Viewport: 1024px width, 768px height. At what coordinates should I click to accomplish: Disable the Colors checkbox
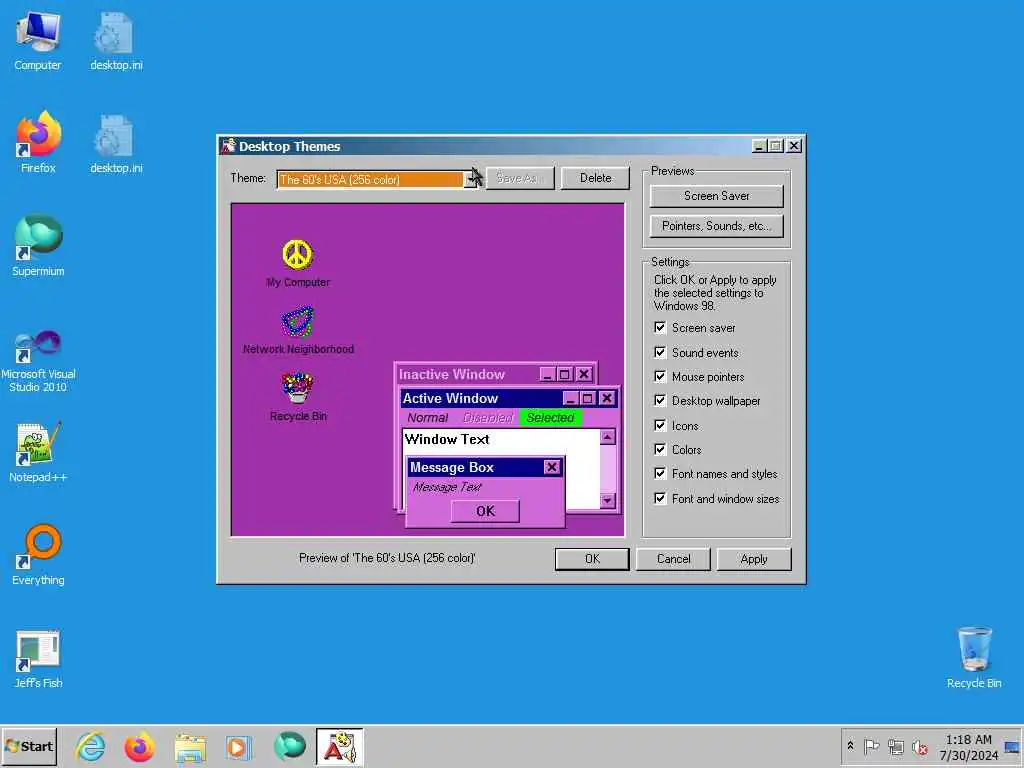coord(660,449)
